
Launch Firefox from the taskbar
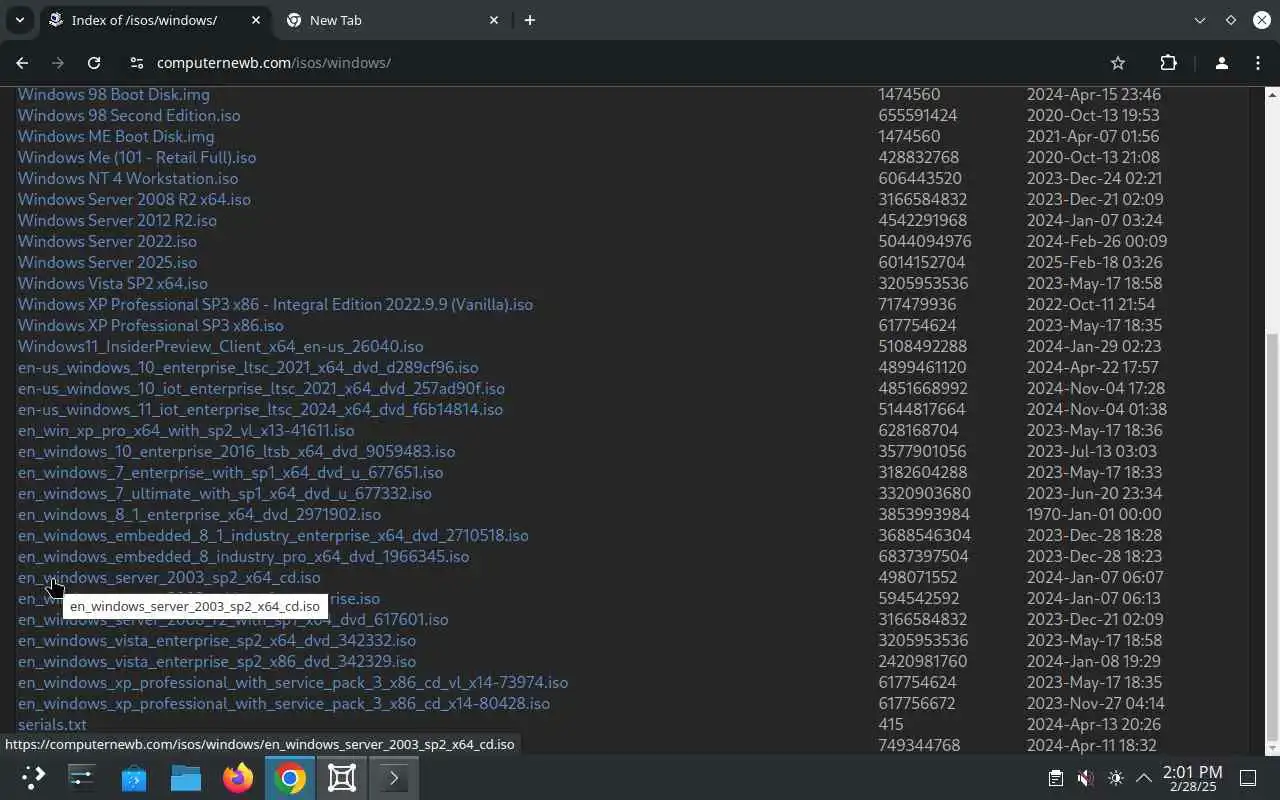[238, 778]
